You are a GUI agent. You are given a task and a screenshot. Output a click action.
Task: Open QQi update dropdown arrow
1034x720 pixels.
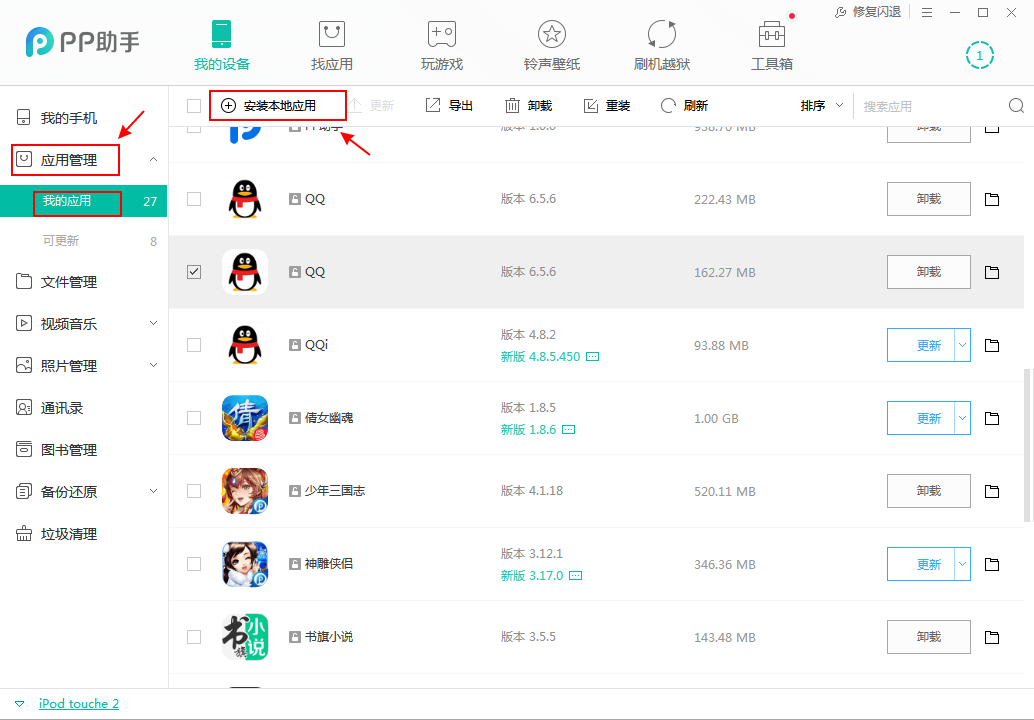pyautogui.click(x=963, y=345)
